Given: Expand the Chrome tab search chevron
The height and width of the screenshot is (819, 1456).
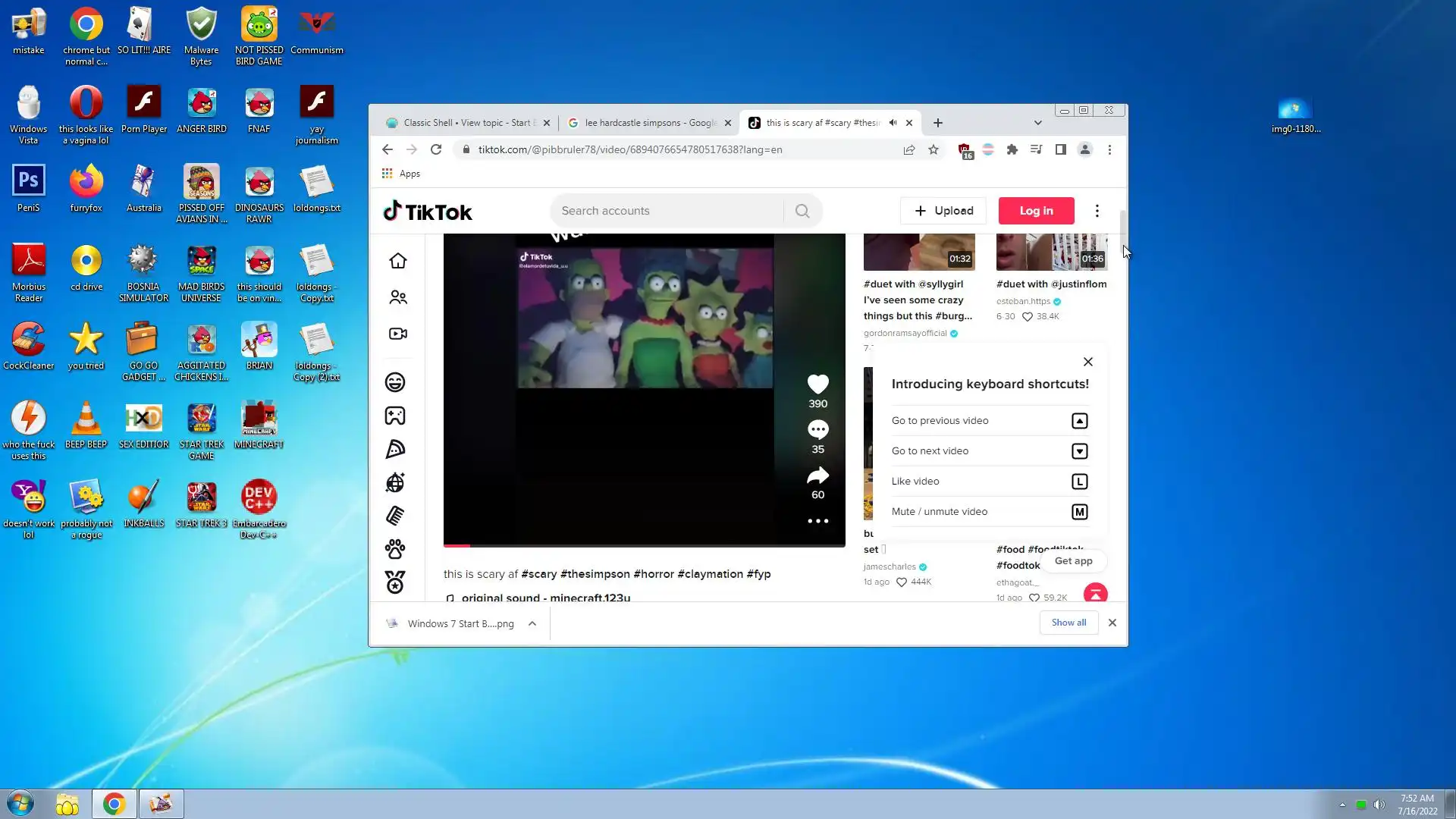Looking at the screenshot, I should 1037,123.
